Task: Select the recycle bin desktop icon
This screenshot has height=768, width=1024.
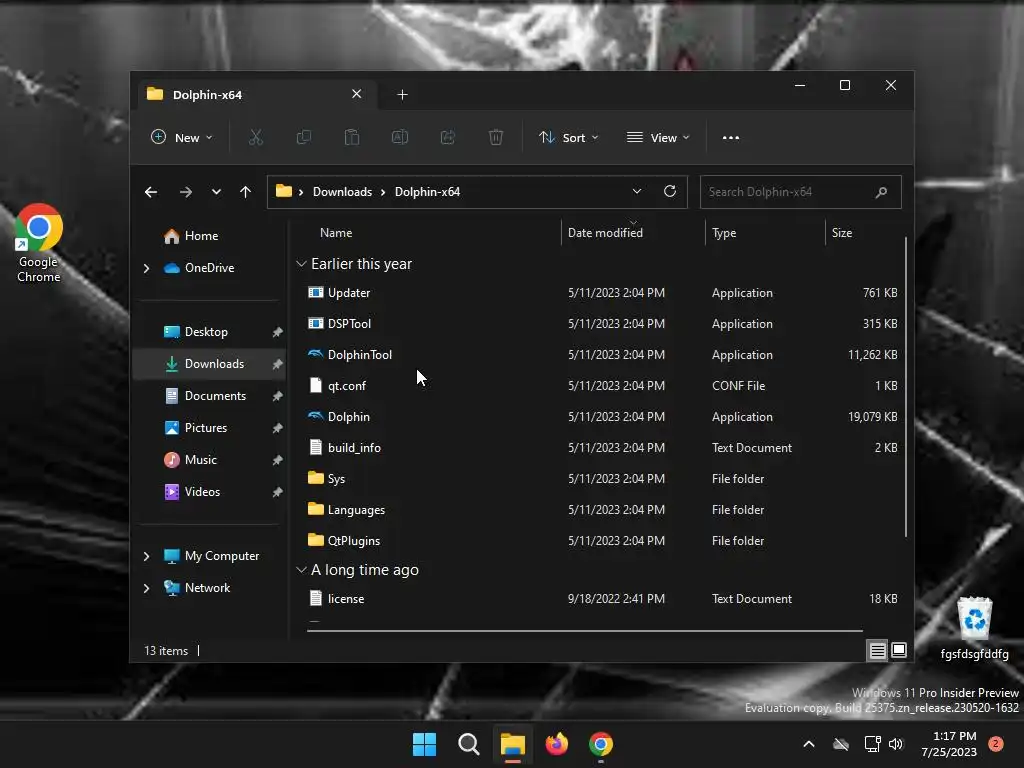Action: click(x=974, y=628)
